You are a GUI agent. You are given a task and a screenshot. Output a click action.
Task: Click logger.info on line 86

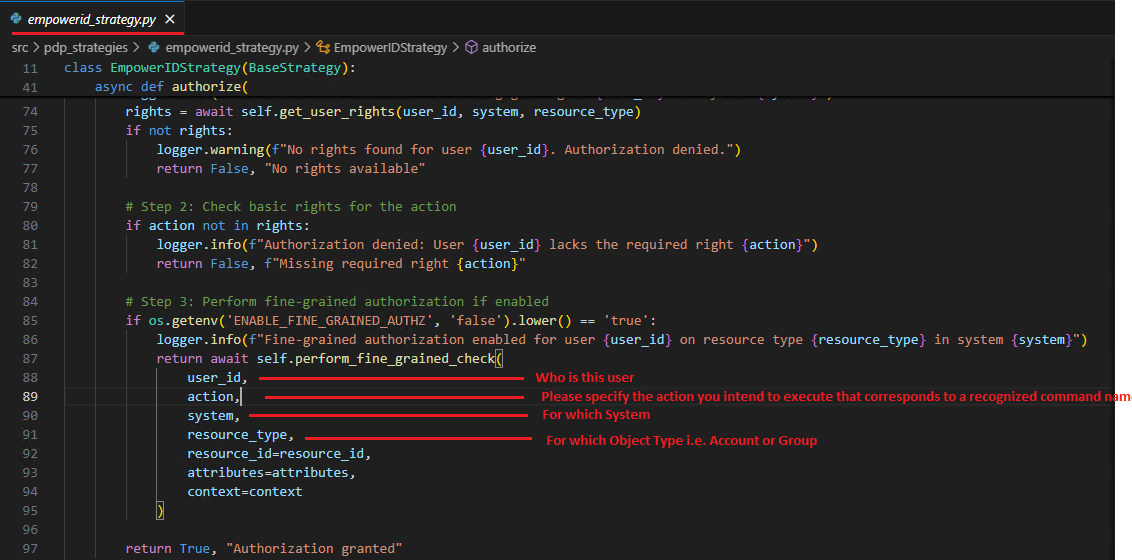201,339
